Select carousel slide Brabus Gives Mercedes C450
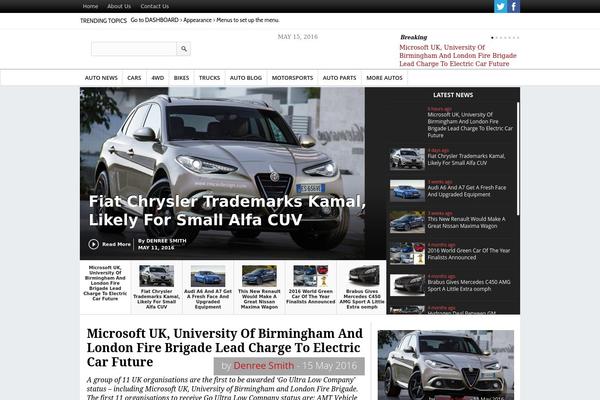This screenshot has height=400, width=600. point(362,287)
